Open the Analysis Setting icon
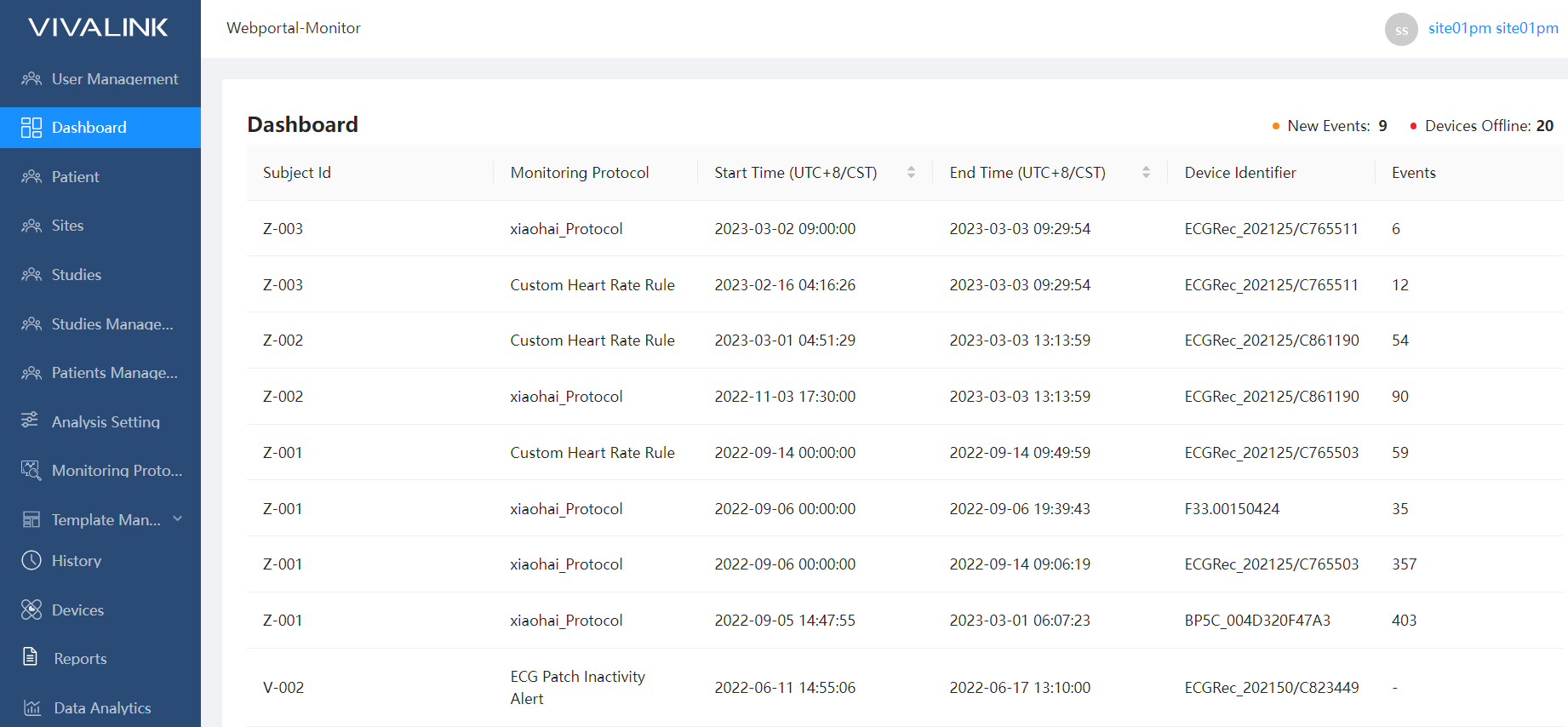This screenshot has height=727, width=1568. 31,421
